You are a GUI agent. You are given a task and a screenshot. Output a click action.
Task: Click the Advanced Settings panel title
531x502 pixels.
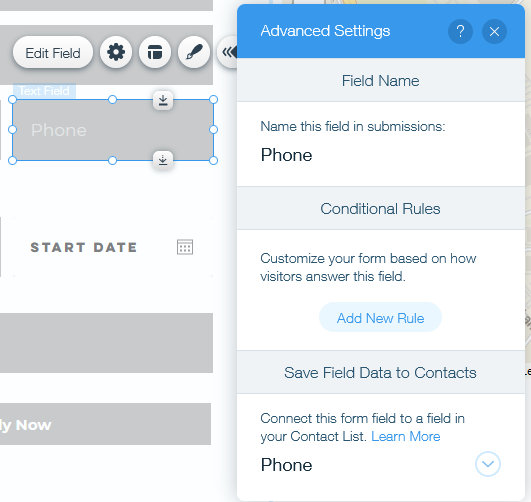pyautogui.click(x=325, y=31)
